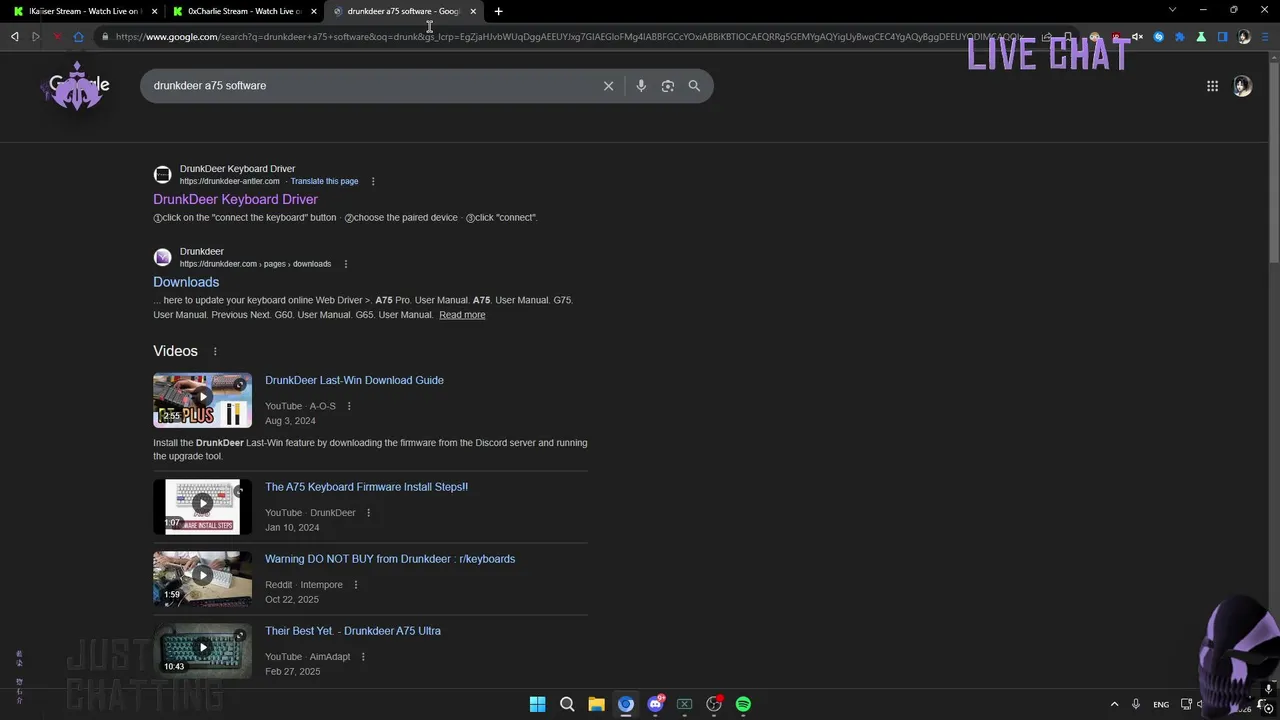Open Spotify from the taskbar

pyautogui.click(x=743, y=704)
